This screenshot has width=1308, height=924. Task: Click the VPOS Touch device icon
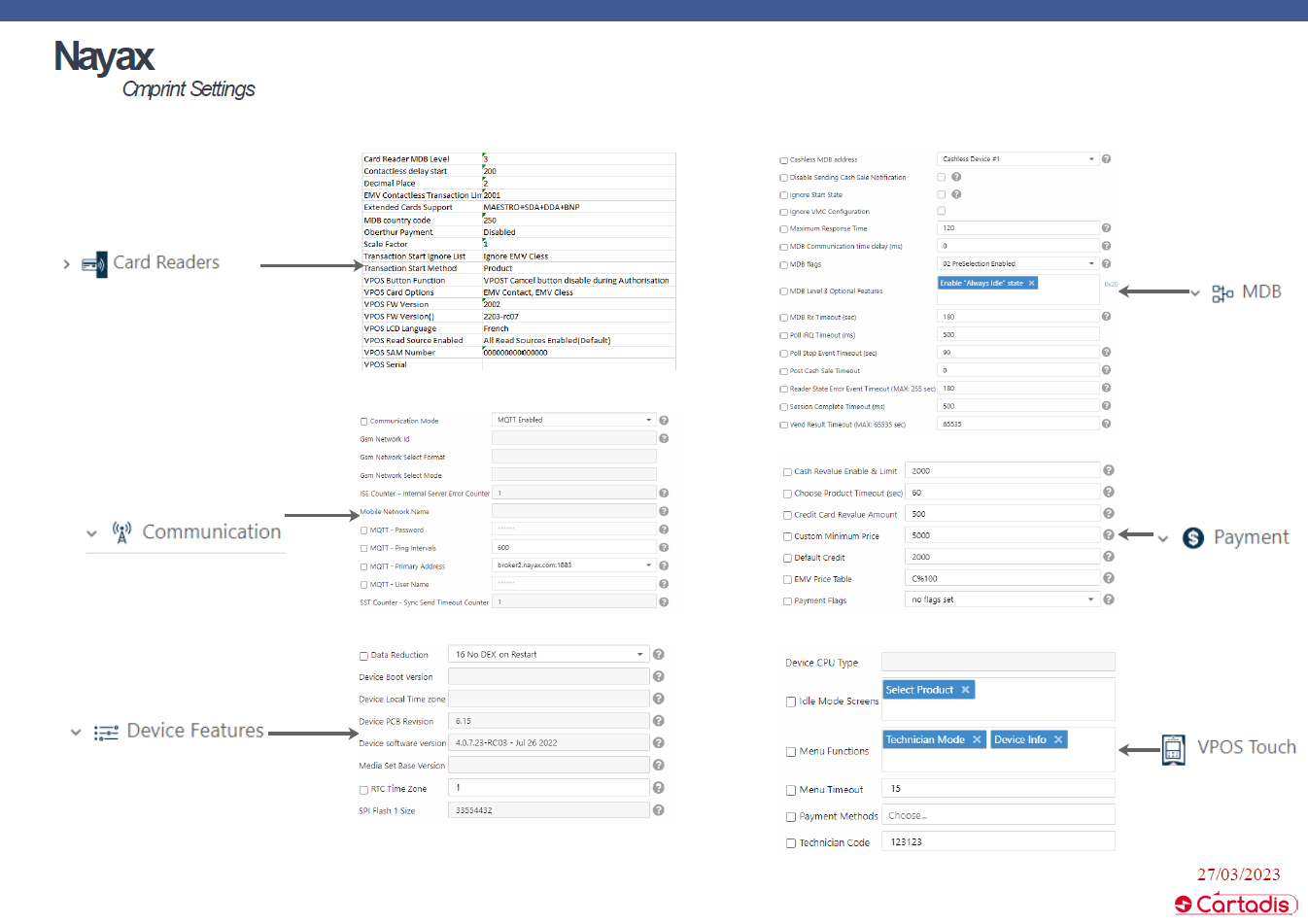pyautogui.click(x=1174, y=750)
